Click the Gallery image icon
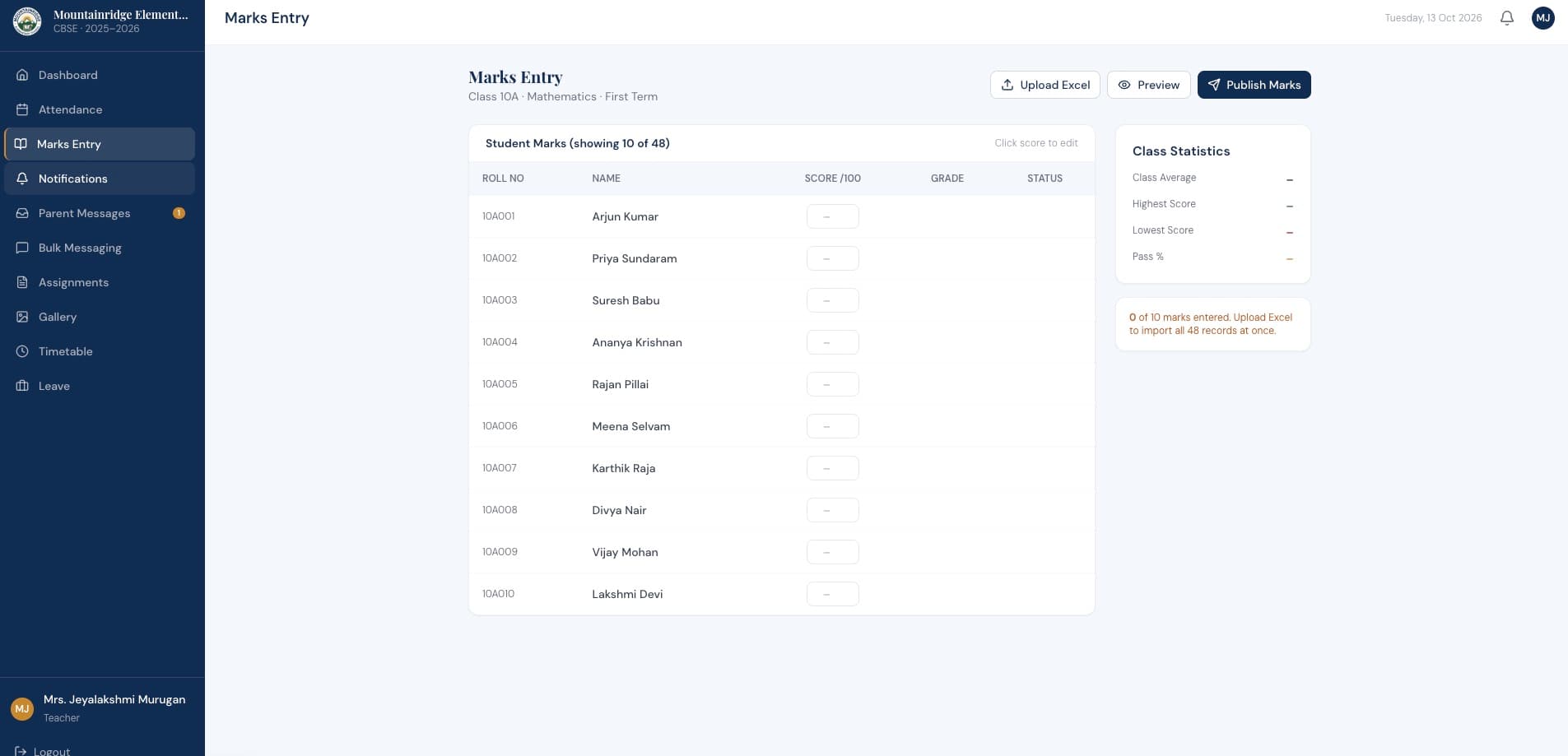Screen dimensions: 1568x756 (22, 317)
